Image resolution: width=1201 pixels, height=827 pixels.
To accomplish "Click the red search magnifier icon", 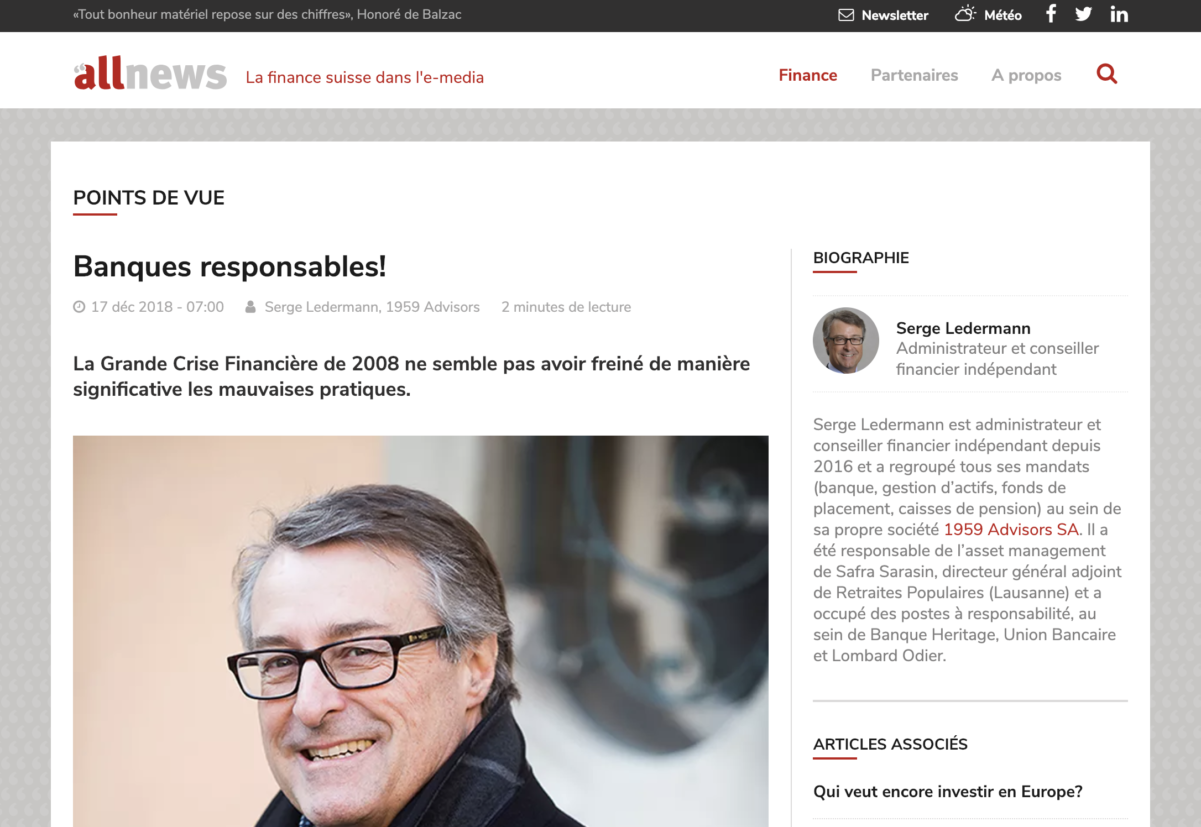I will (x=1107, y=74).
